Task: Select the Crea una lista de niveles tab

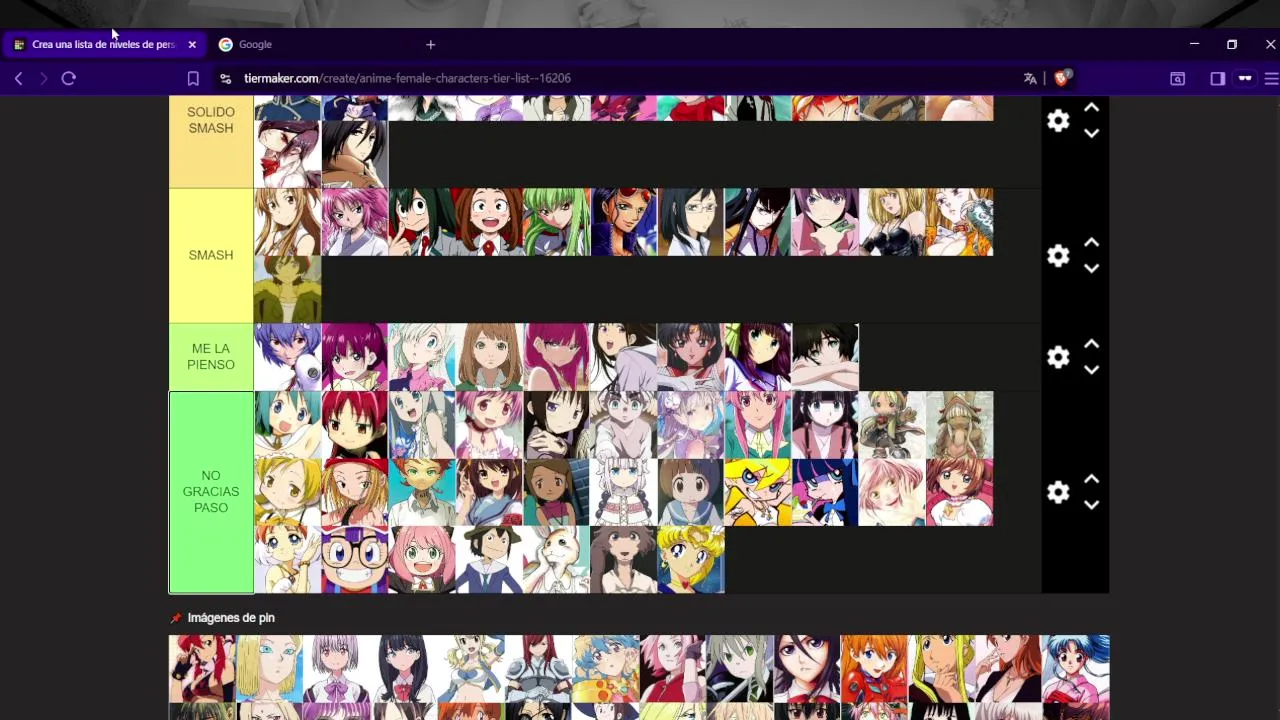Action: click(x=103, y=44)
